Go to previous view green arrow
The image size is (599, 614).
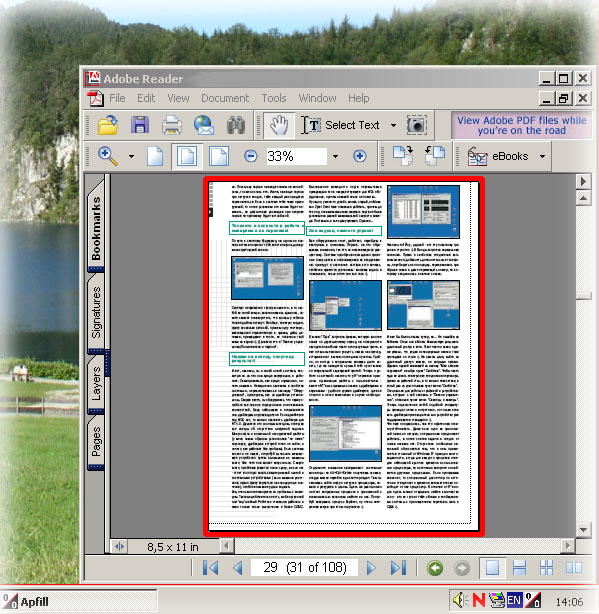click(435, 567)
